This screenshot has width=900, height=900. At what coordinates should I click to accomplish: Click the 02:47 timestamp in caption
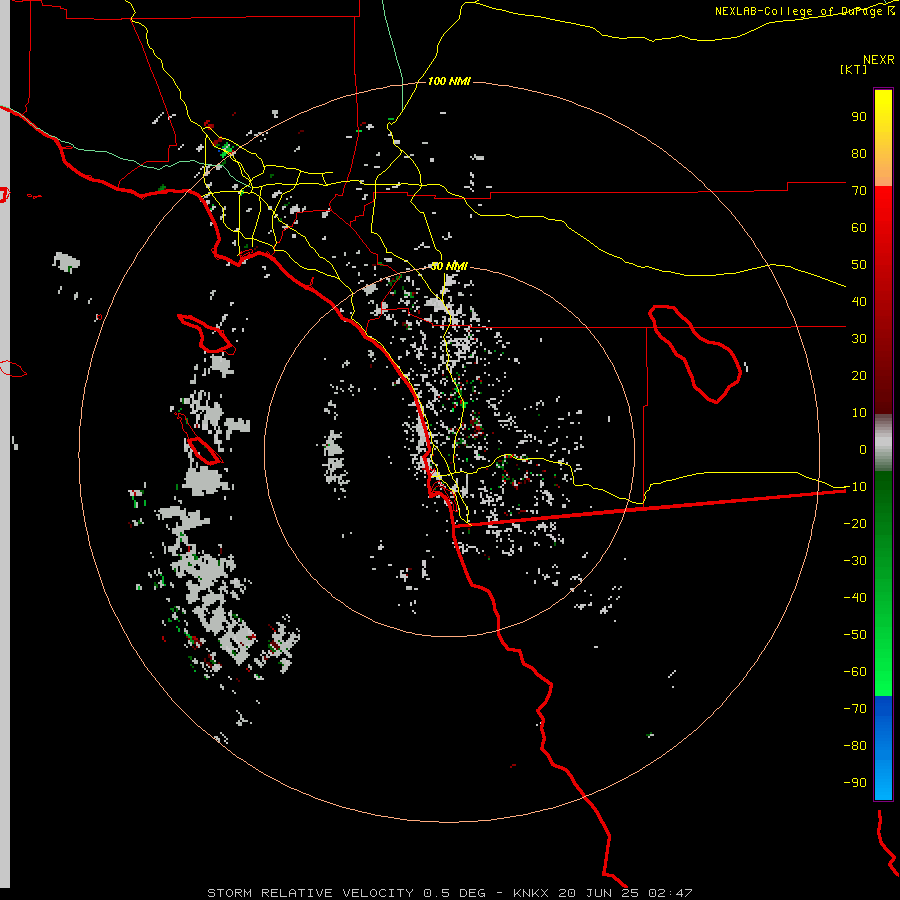click(x=670, y=893)
